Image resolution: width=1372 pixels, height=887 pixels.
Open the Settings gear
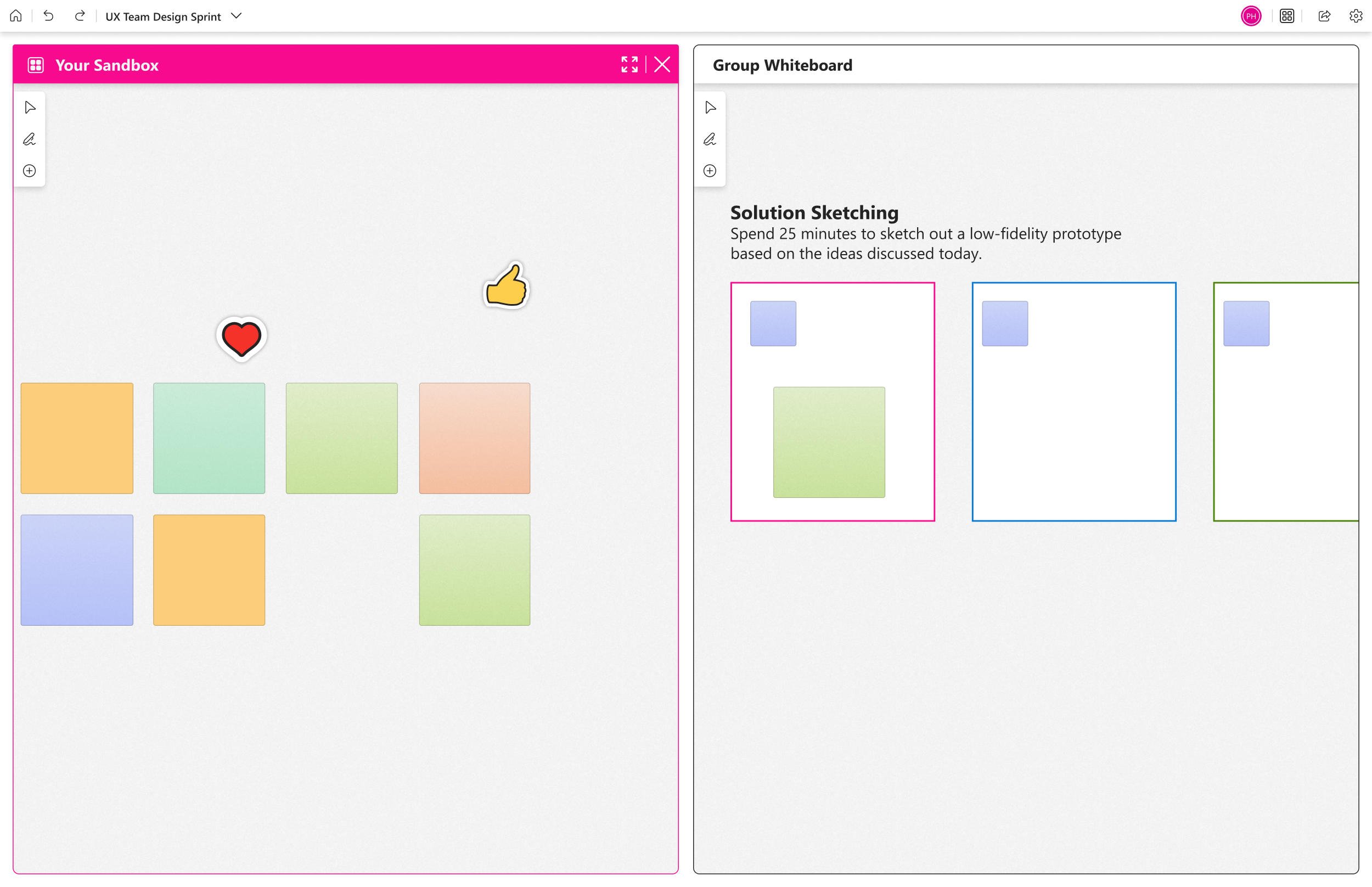point(1356,16)
